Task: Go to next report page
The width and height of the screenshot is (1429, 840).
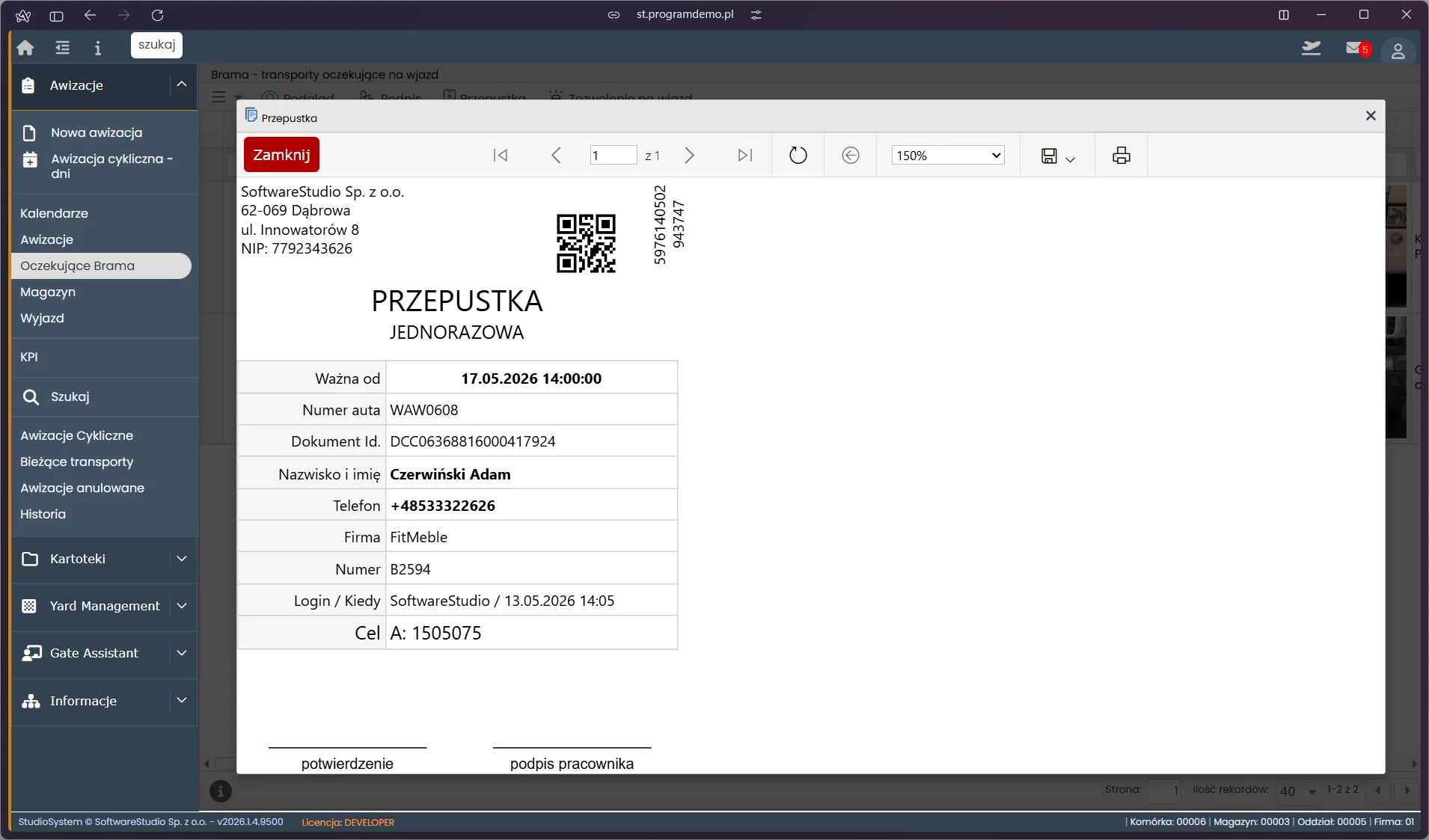Action: [689, 155]
